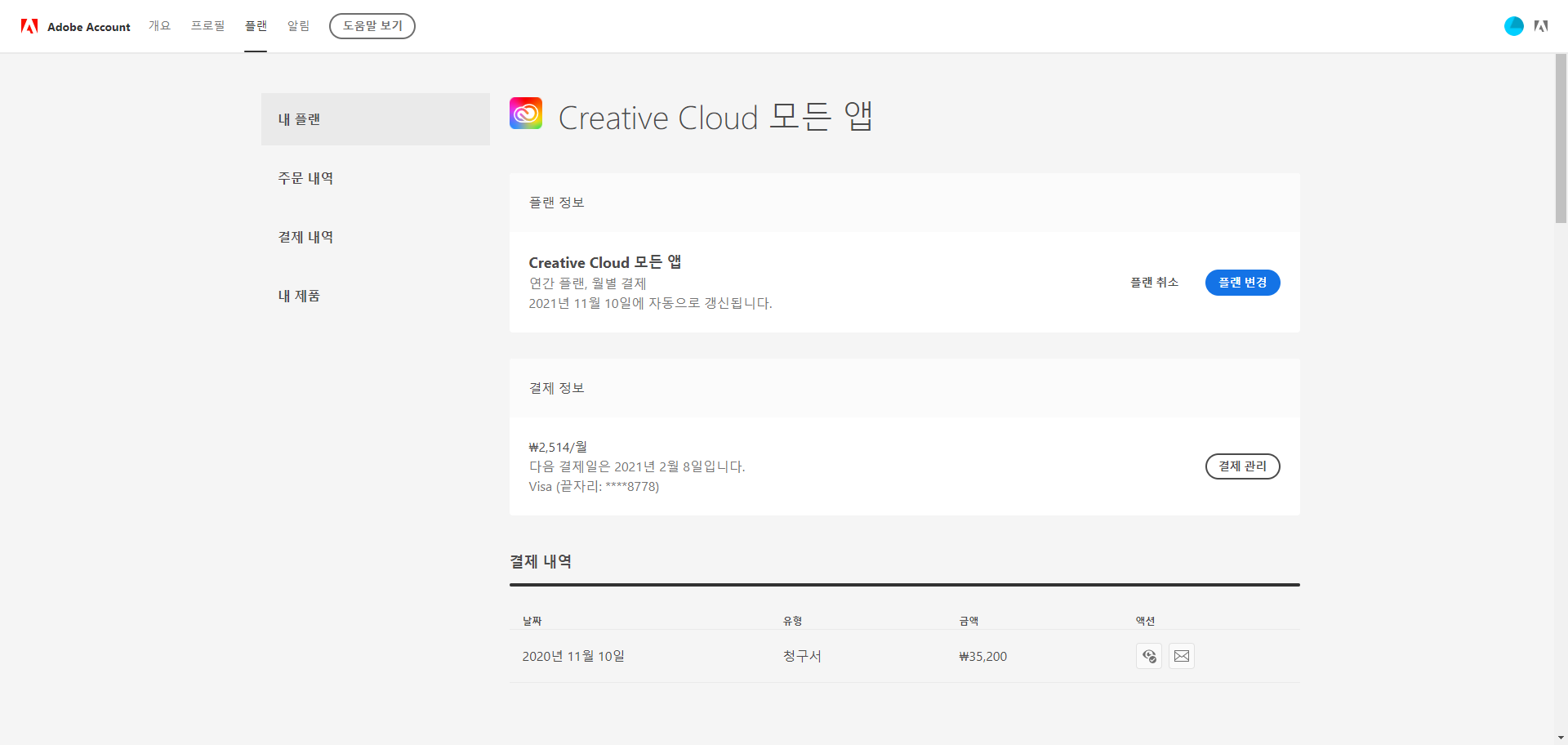Click the 청구서 type cell

802,657
